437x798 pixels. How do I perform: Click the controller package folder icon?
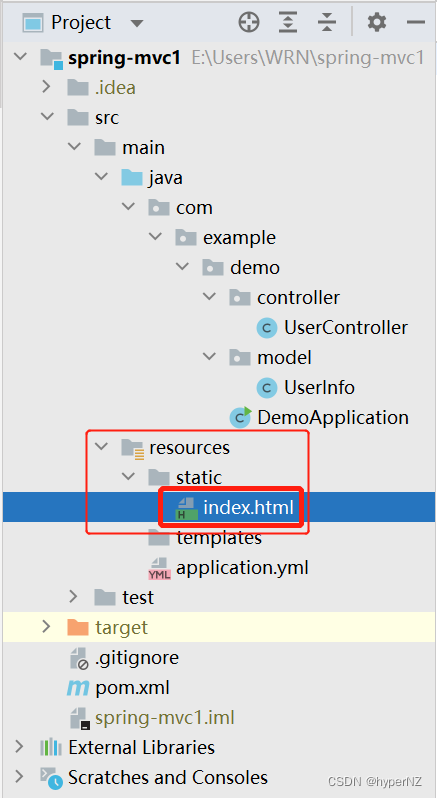pyautogui.click(x=240, y=298)
